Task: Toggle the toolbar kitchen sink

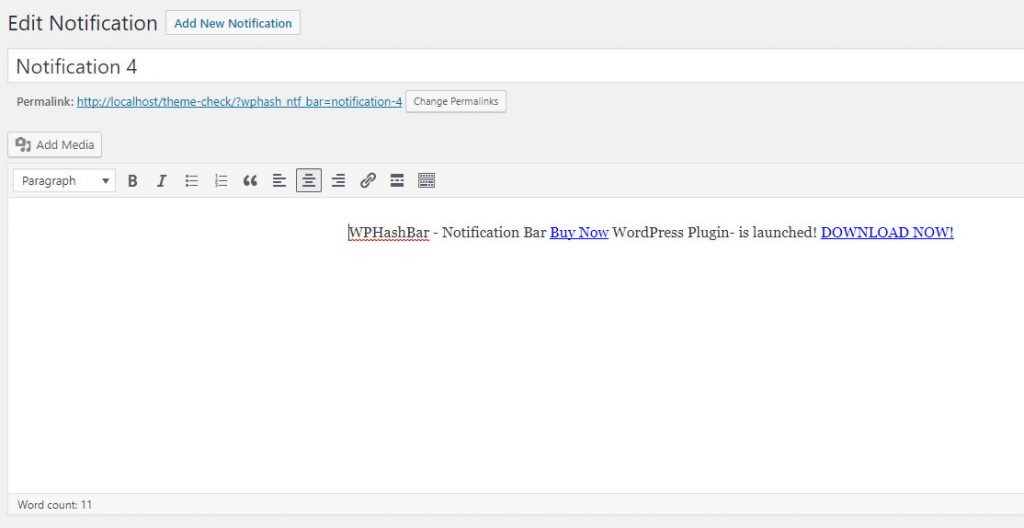Action: point(426,181)
